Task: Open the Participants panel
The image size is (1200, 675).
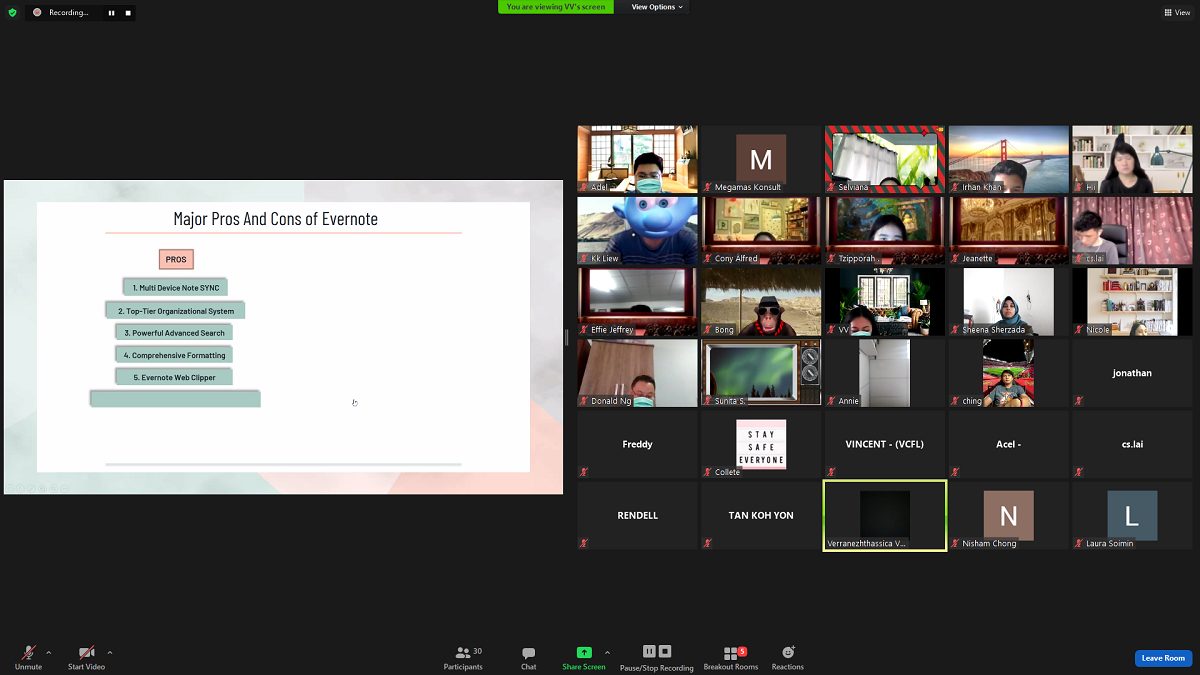Action: click(x=463, y=657)
